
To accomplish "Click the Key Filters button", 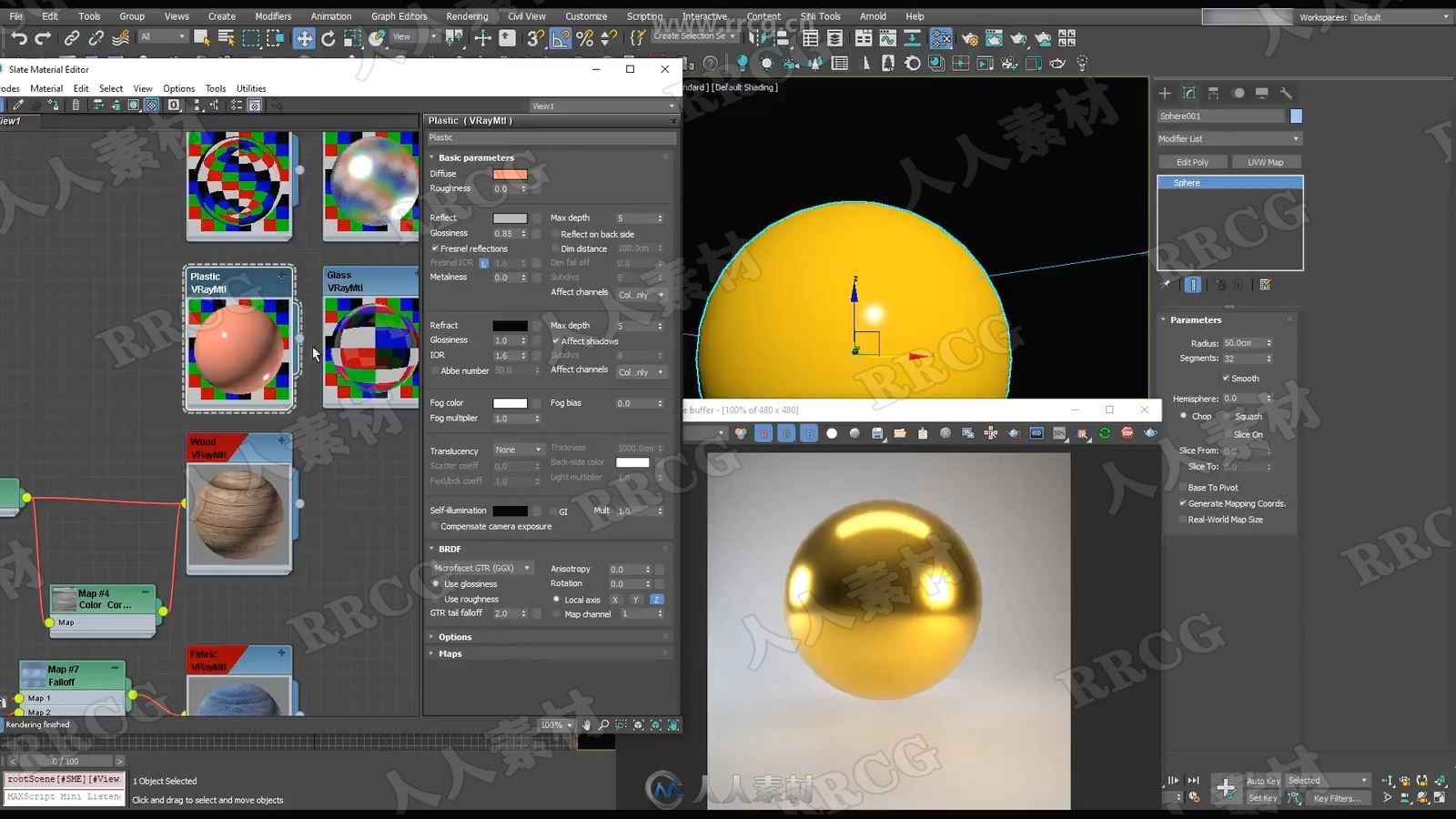I will pyautogui.click(x=1337, y=798).
